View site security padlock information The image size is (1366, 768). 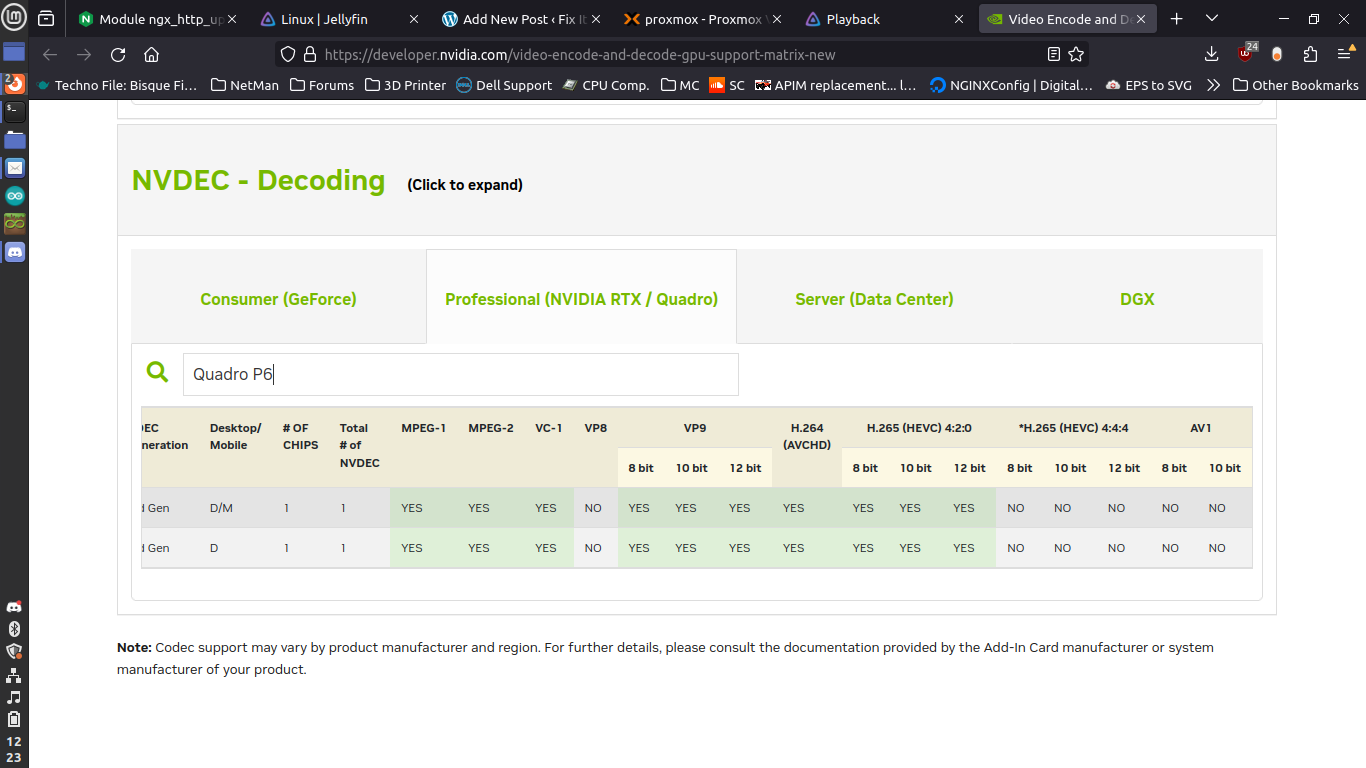(310, 55)
